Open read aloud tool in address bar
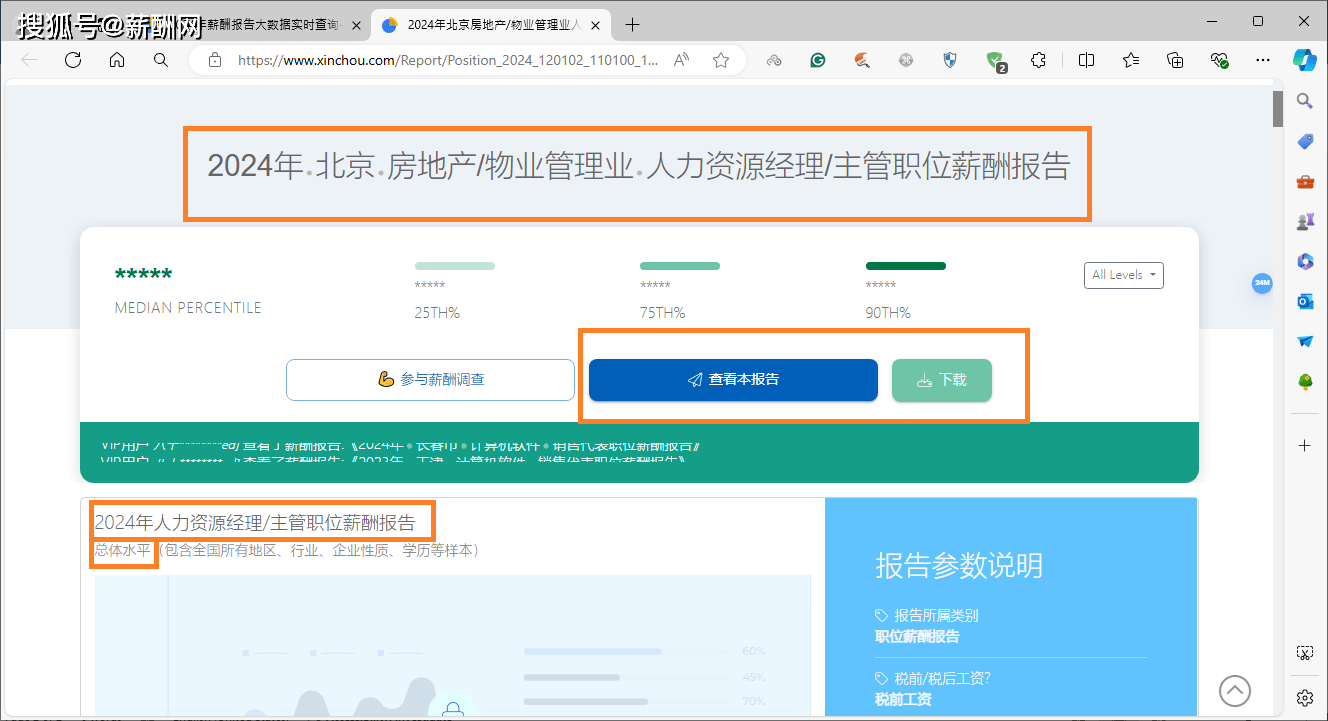1328x721 pixels. [x=682, y=60]
